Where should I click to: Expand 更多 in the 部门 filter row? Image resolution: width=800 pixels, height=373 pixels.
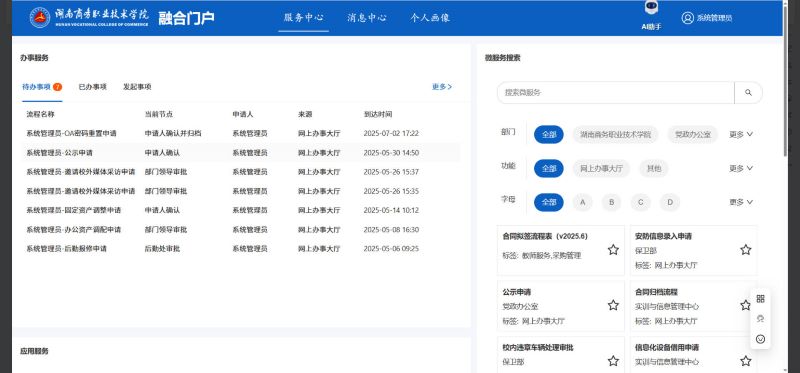(741, 134)
